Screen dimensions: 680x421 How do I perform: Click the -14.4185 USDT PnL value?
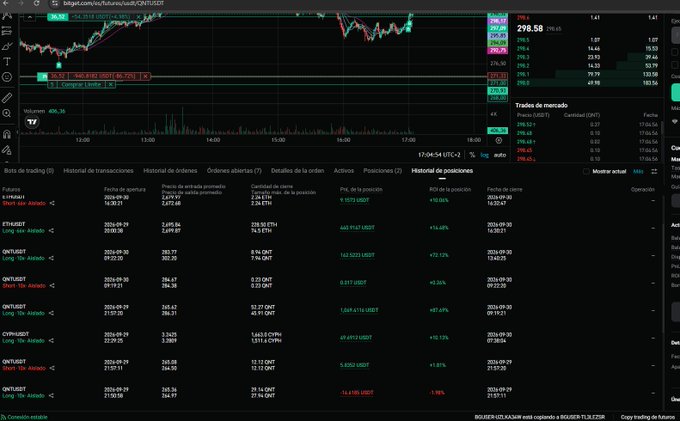(356, 393)
